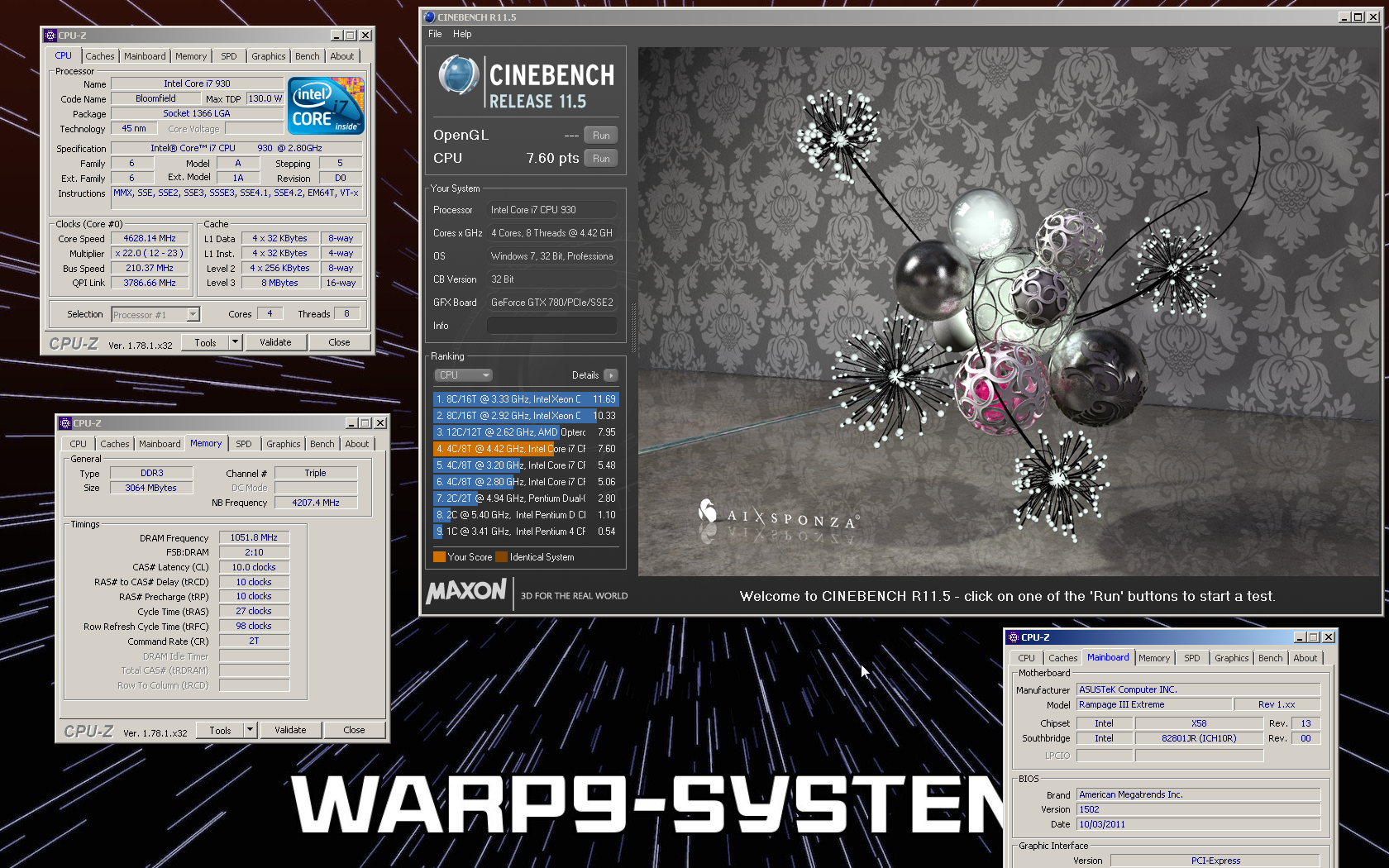Switch to Caches tab in CPU-Z CPU window
This screenshot has width=1389, height=868.
click(100, 56)
